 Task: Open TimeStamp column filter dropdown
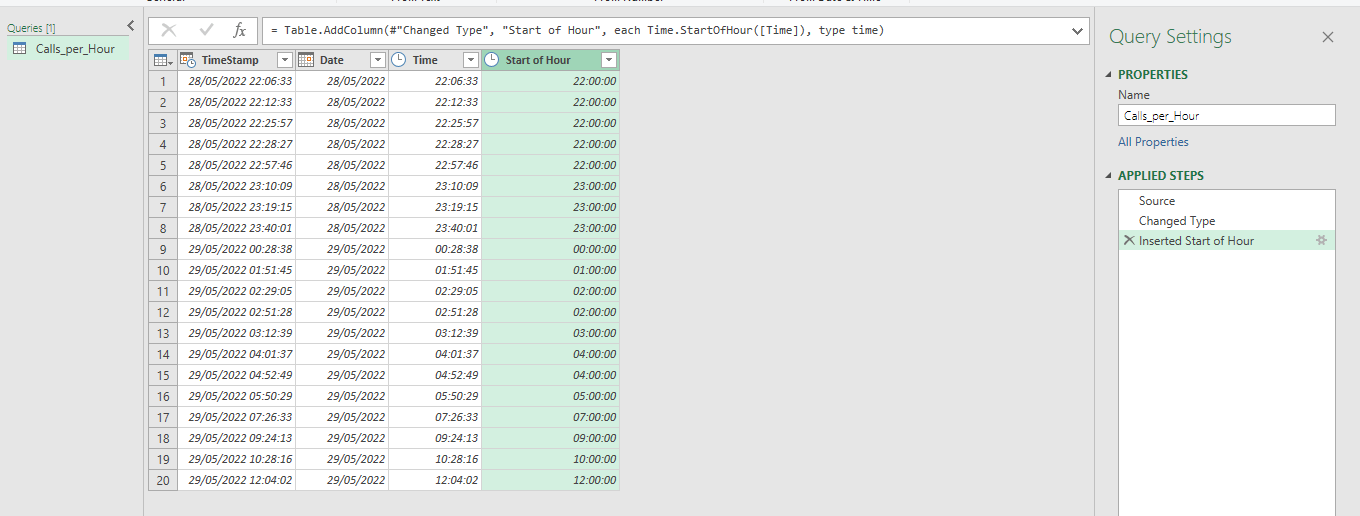click(x=284, y=60)
